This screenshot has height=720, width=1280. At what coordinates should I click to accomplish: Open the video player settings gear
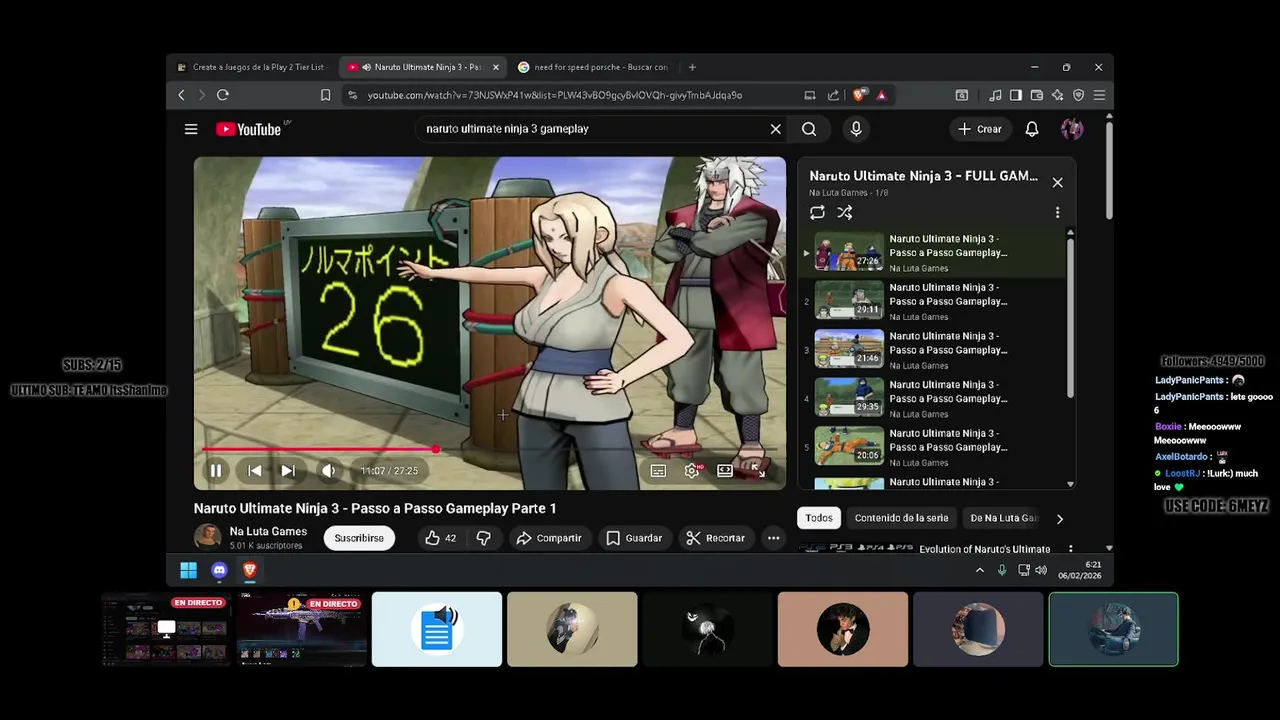pyautogui.click(x=692, y=470)
